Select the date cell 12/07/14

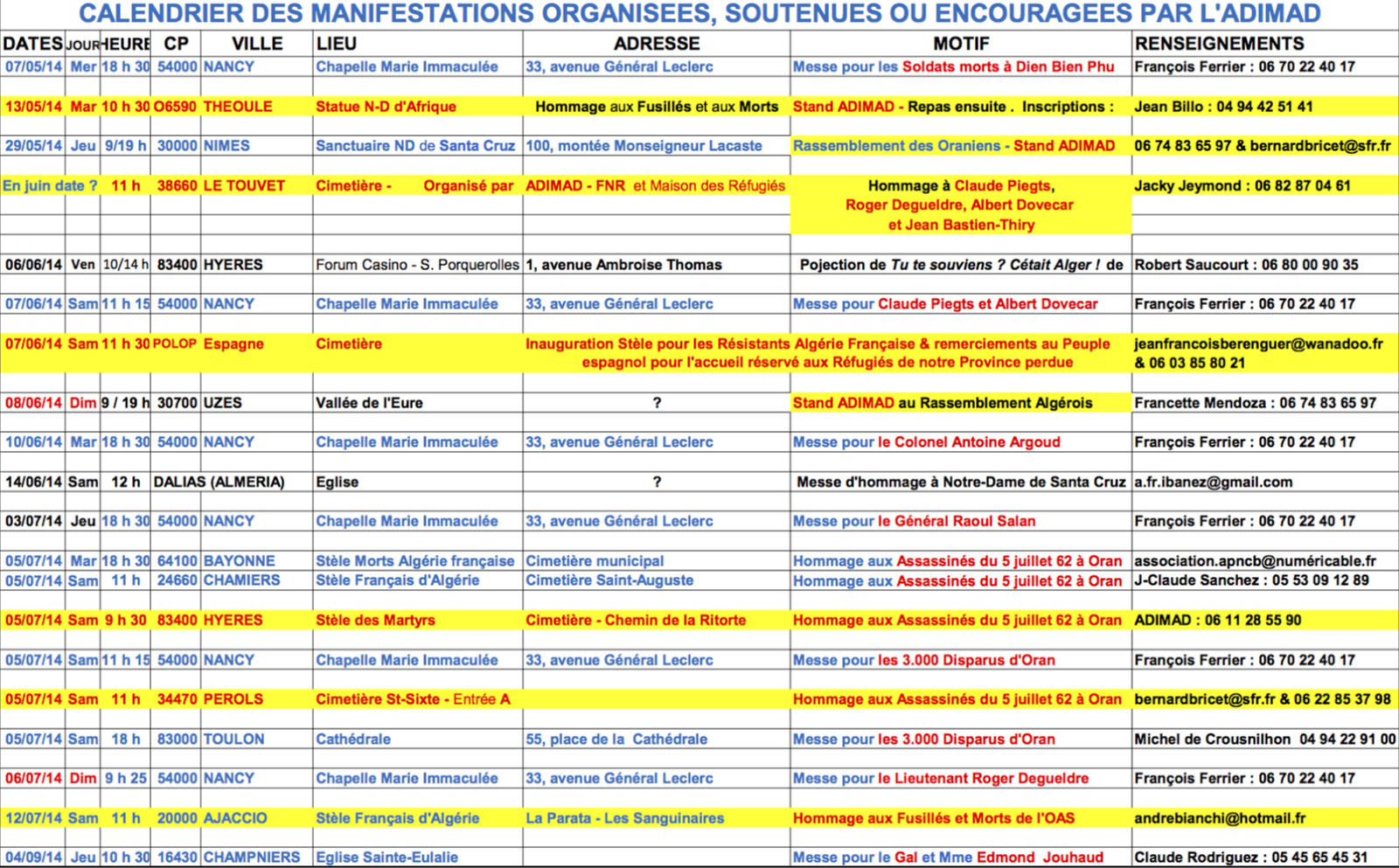click(x=33, y=818)
